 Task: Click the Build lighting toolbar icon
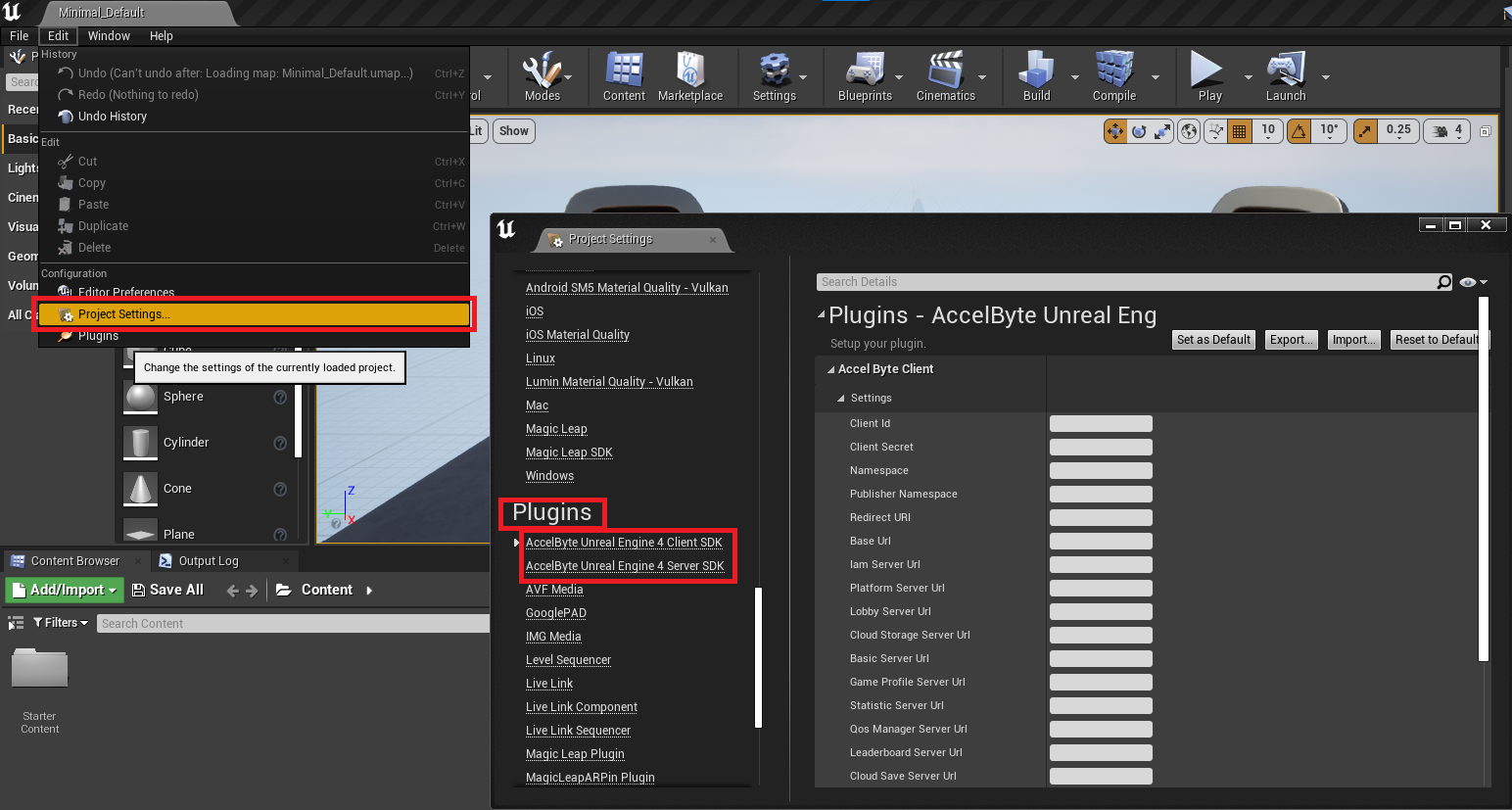1036,76
